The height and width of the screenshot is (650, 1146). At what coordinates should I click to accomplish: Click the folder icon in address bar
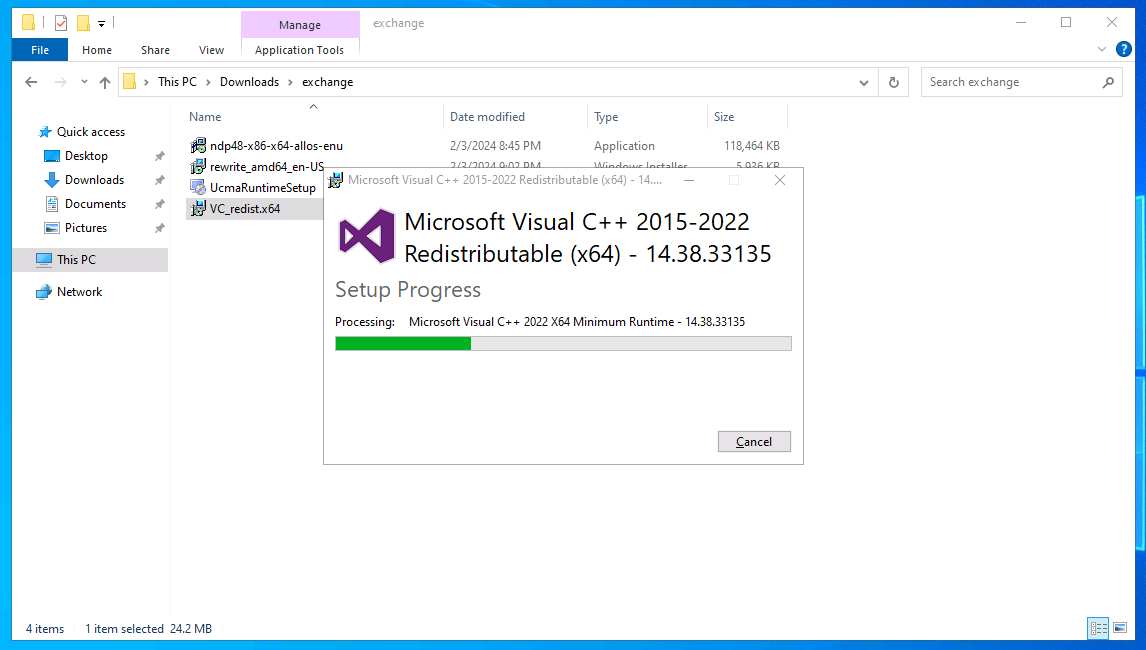click(x=129, y=82)
